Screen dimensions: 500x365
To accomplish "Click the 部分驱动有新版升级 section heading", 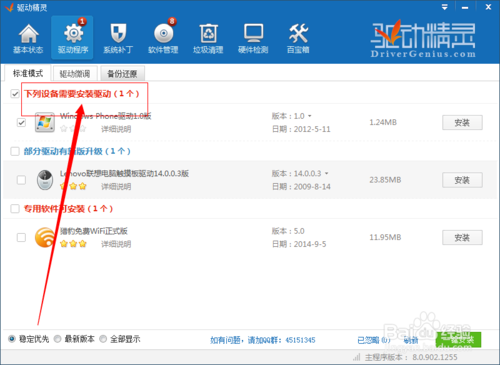I will pos(77,151).
